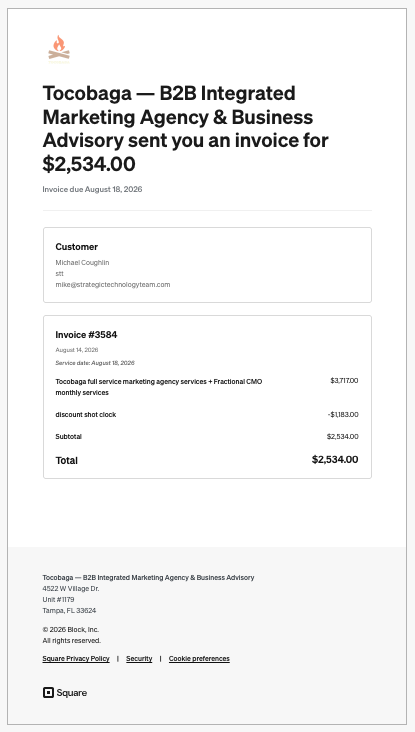This screenshot has width=415, height=732.
Task: Click the Tocobaga full service marketing line item
Action: tap(159, 387)
